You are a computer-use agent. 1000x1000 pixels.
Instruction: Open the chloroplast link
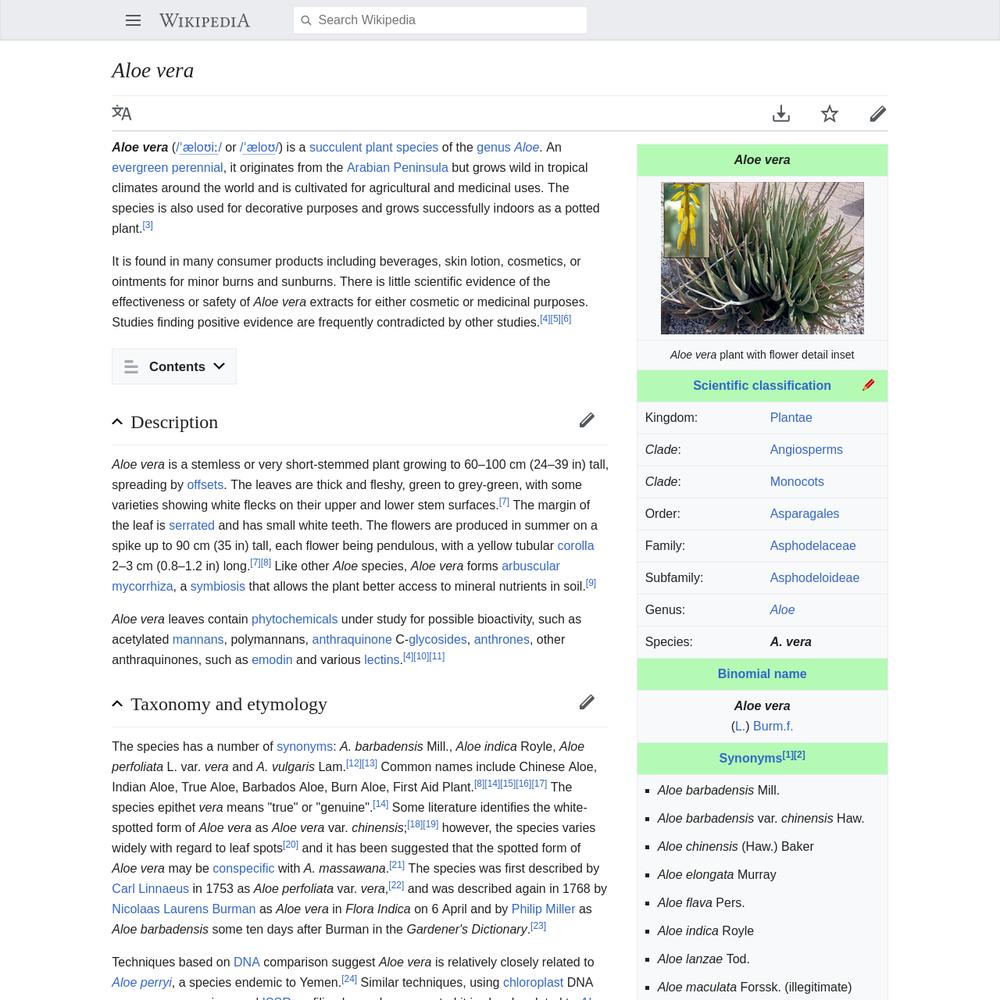(x=533, y=983)
